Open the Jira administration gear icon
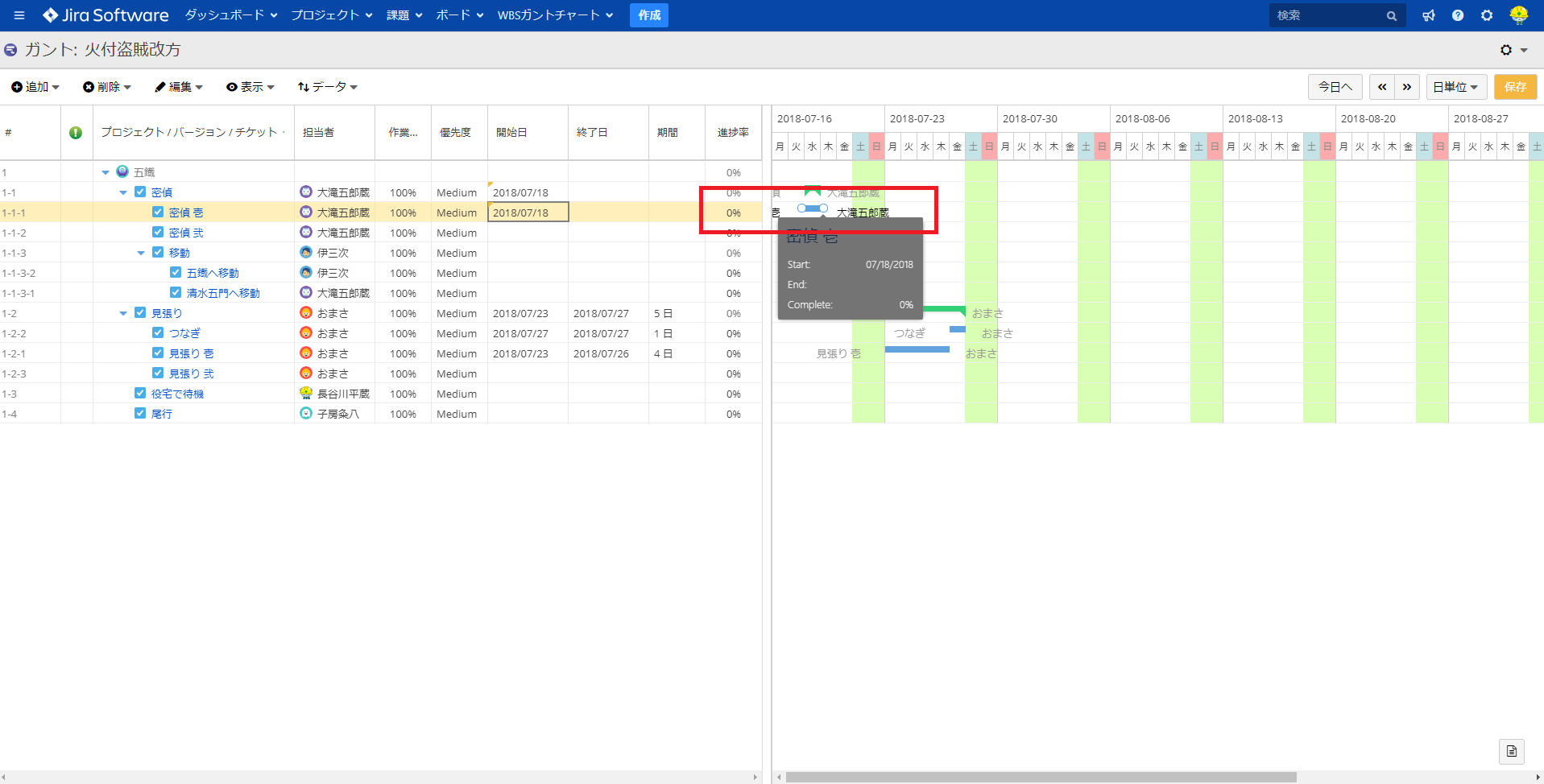Image resolution: width=1544 pixels, height=784 pixels. tap(1487, 15)
